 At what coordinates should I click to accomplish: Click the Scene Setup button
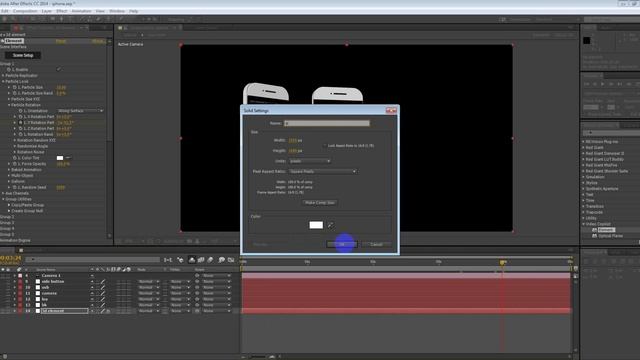coord(23,55)
